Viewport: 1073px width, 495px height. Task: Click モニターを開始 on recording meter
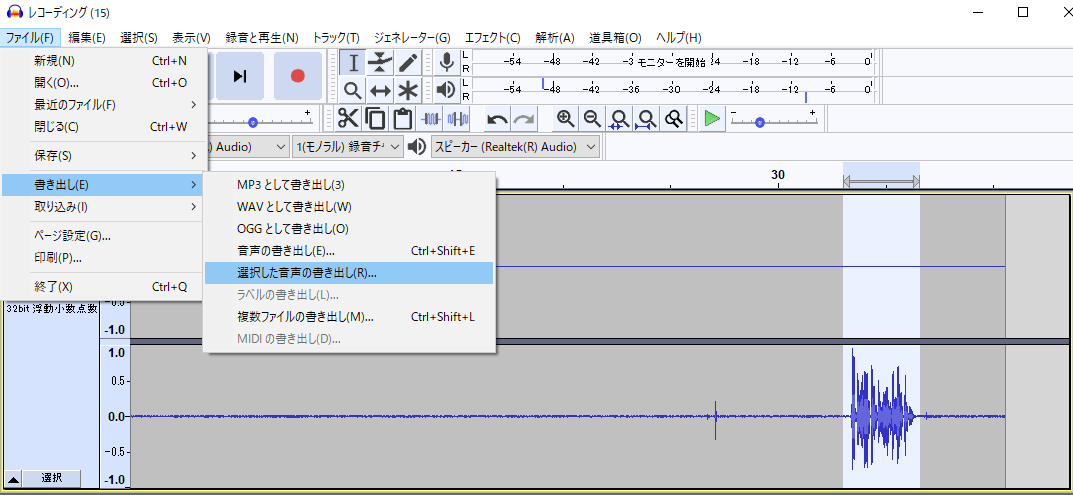pos(672,62)
